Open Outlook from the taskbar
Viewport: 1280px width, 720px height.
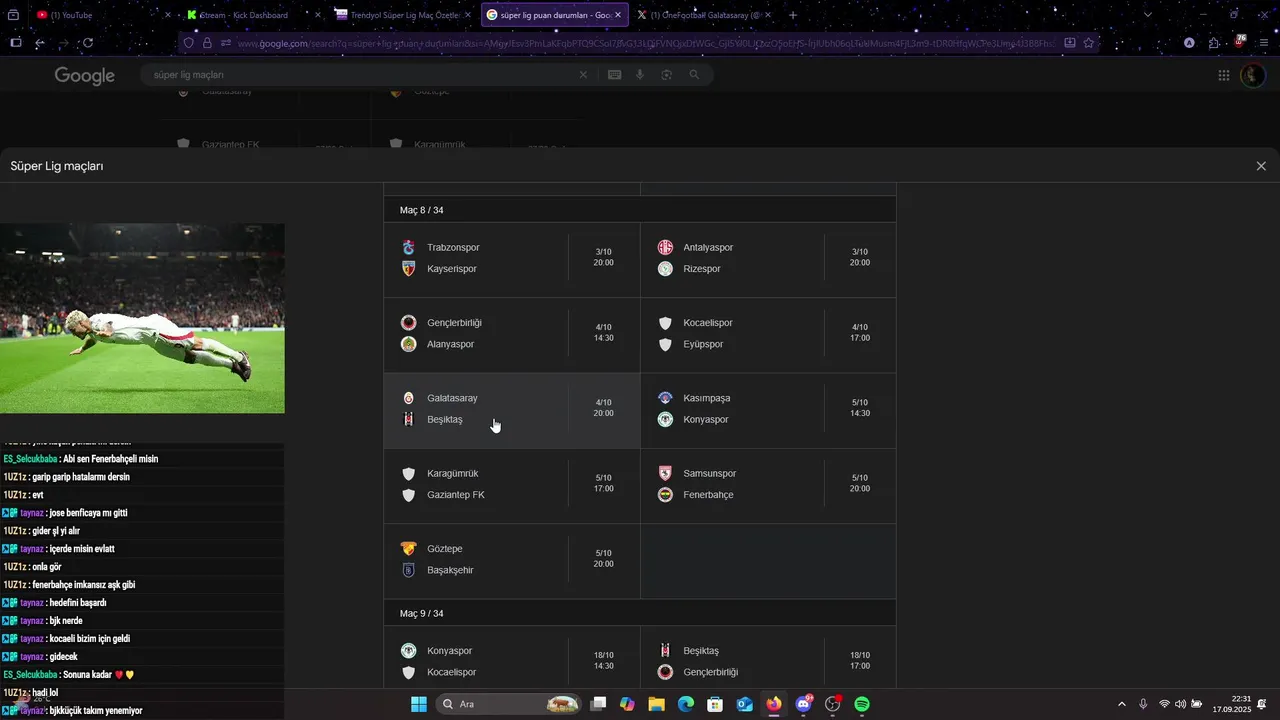click(744, 704)
